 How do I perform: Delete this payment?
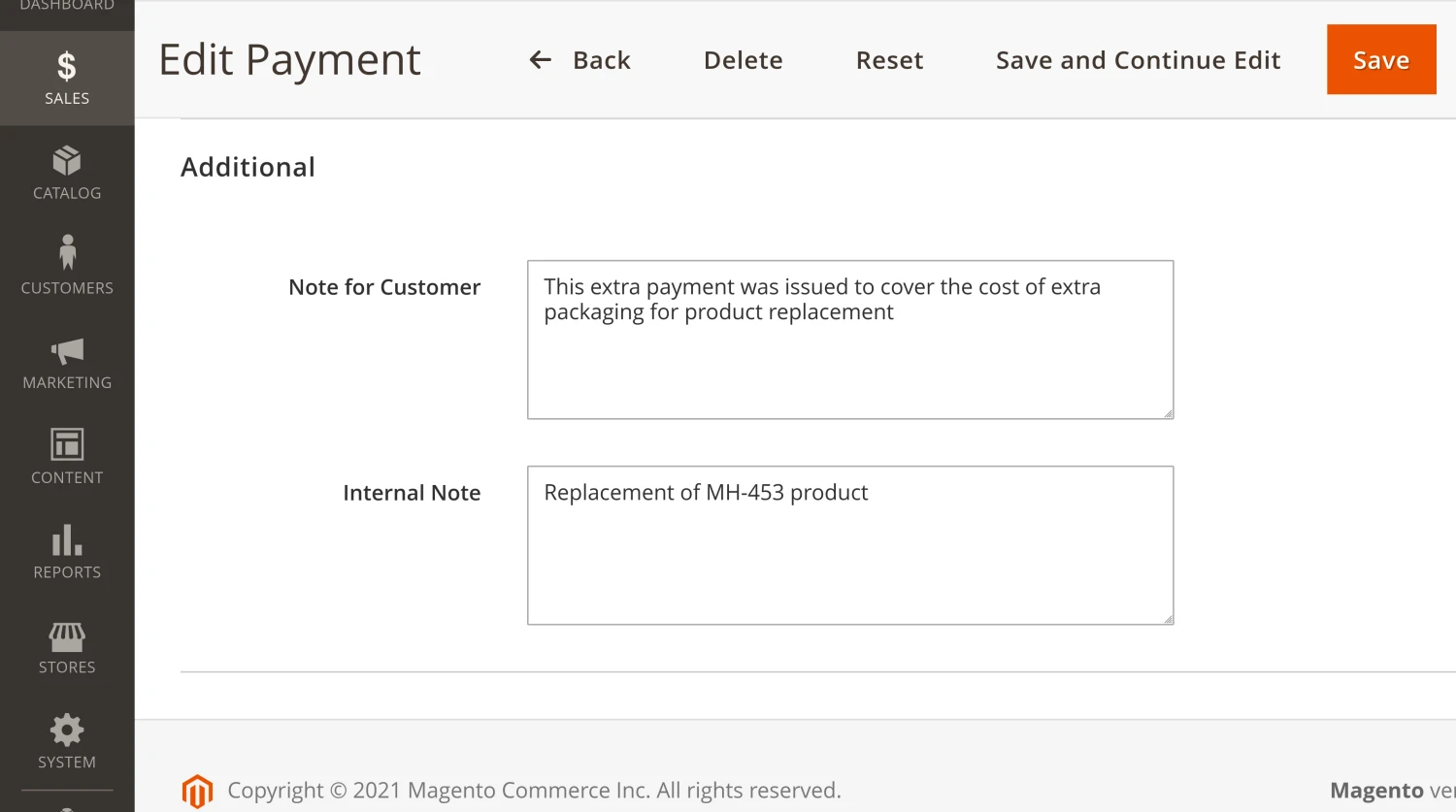743,60
